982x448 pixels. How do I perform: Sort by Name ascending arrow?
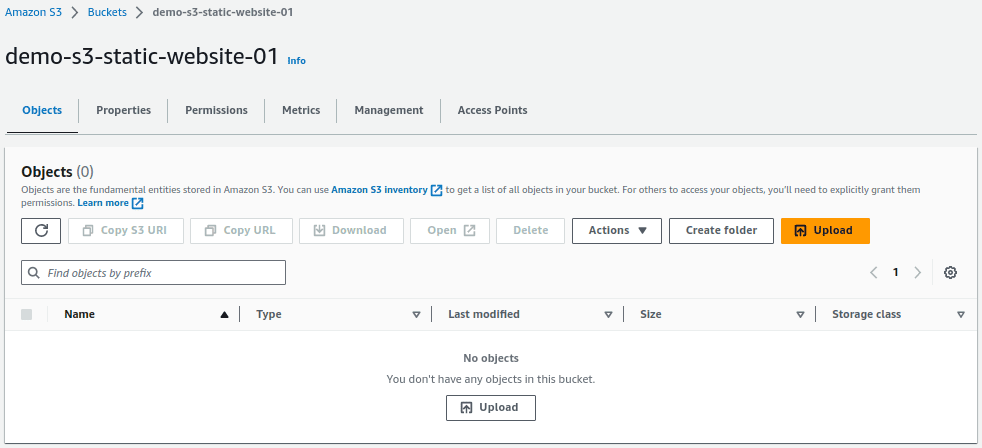point(224,315)
